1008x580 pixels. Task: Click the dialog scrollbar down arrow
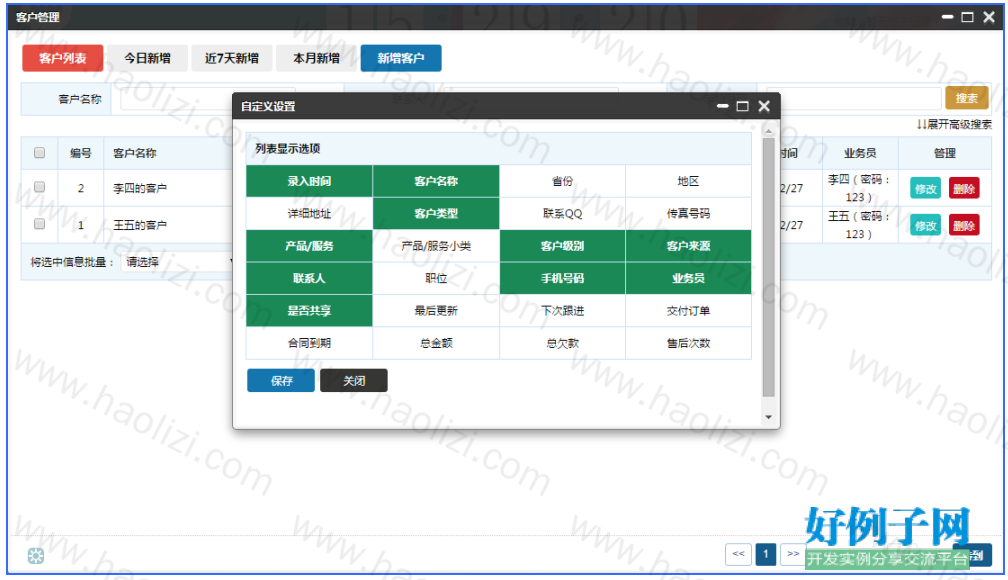768,417
